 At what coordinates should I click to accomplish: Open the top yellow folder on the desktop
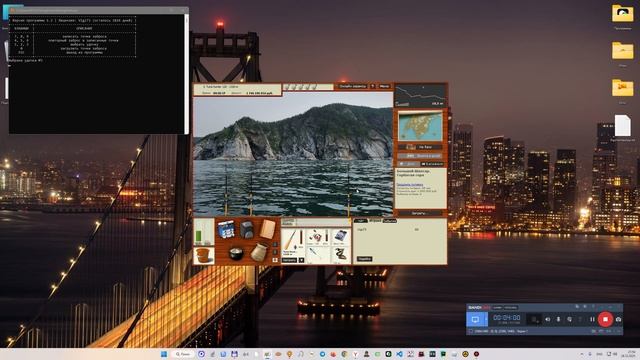point(622,13)
